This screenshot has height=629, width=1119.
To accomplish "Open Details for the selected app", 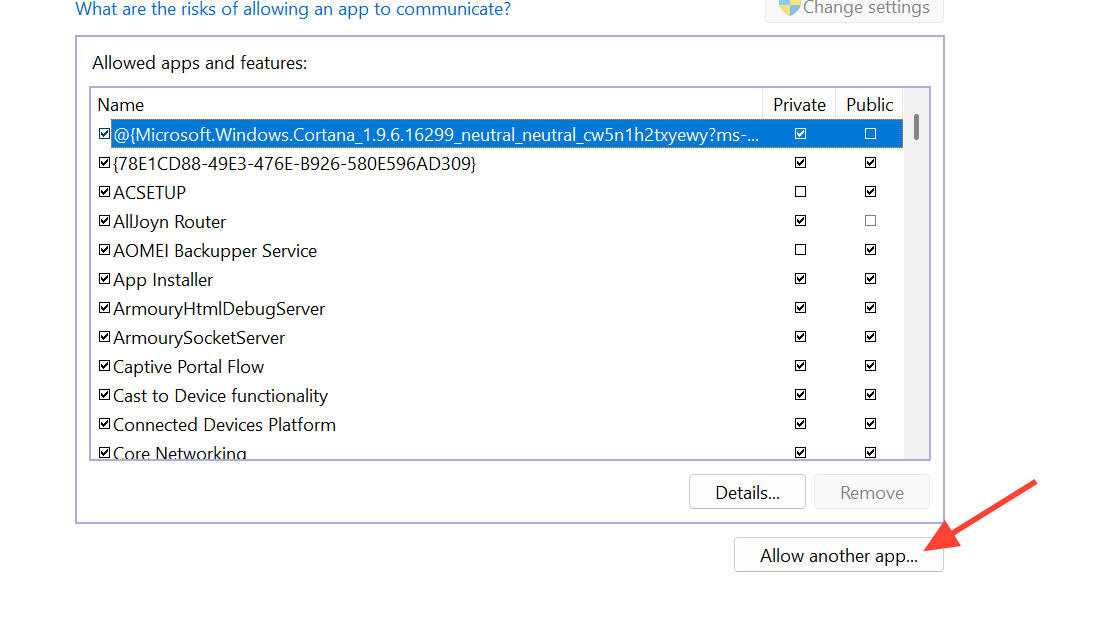I will [x=746, y=493].
